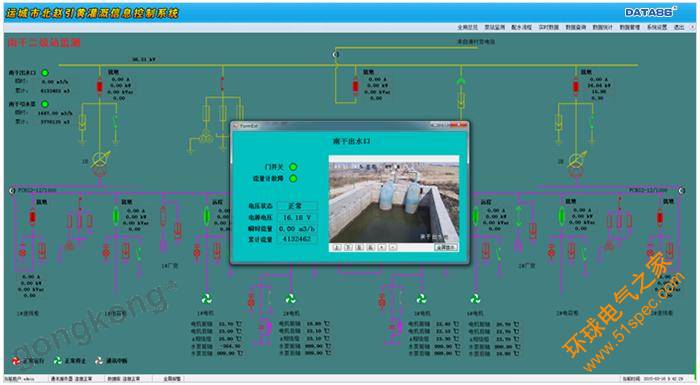Open the 数据查询 menu
Viewport: 700px width, 385px height.
pyautogui.click(x=576, y=27)
